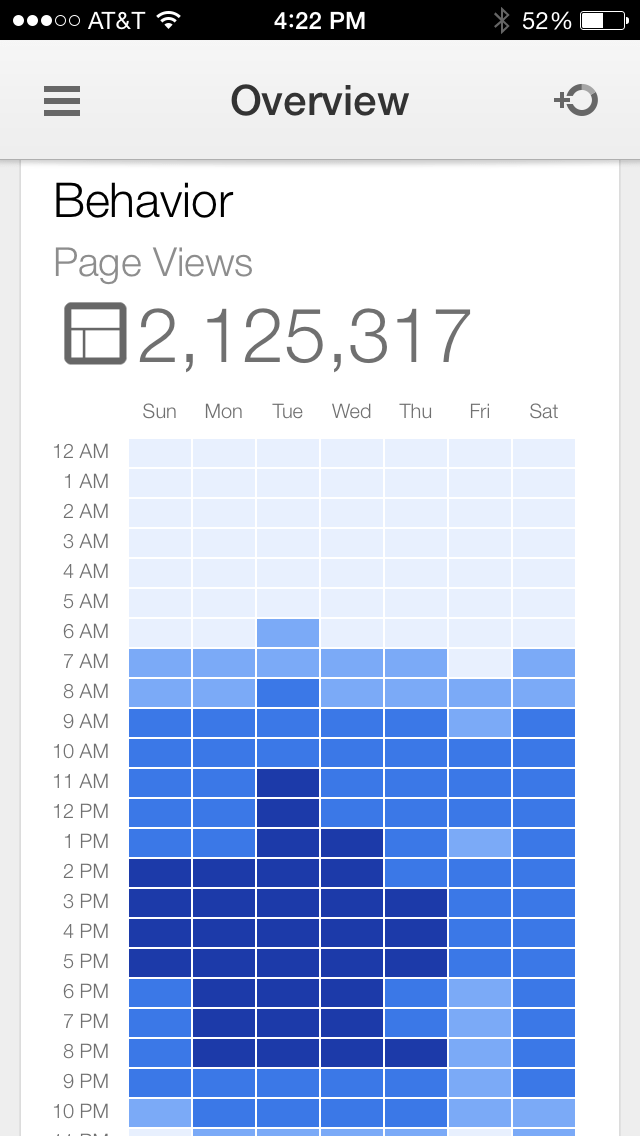Open the navigation hamburger menu

61,100
